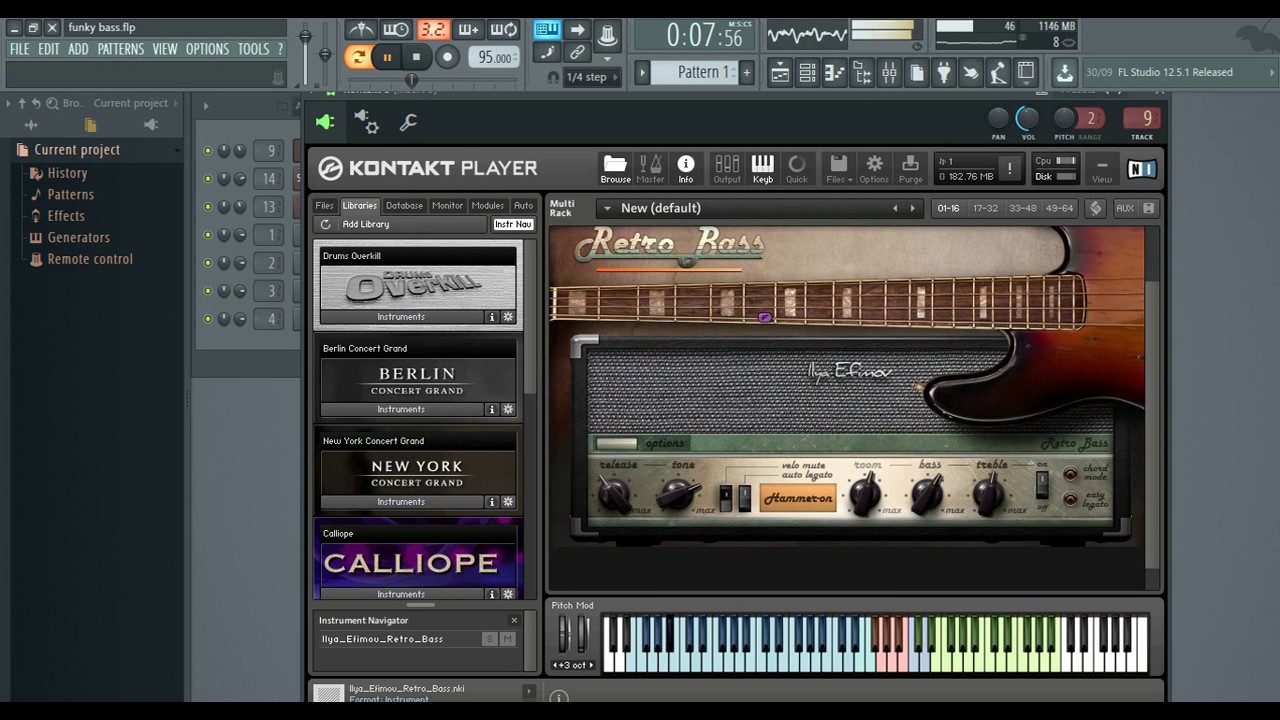1280x720 pixels.
Task: Show the Kontakt Info pane
Action: pyautogui.click(x=686, y=168)
